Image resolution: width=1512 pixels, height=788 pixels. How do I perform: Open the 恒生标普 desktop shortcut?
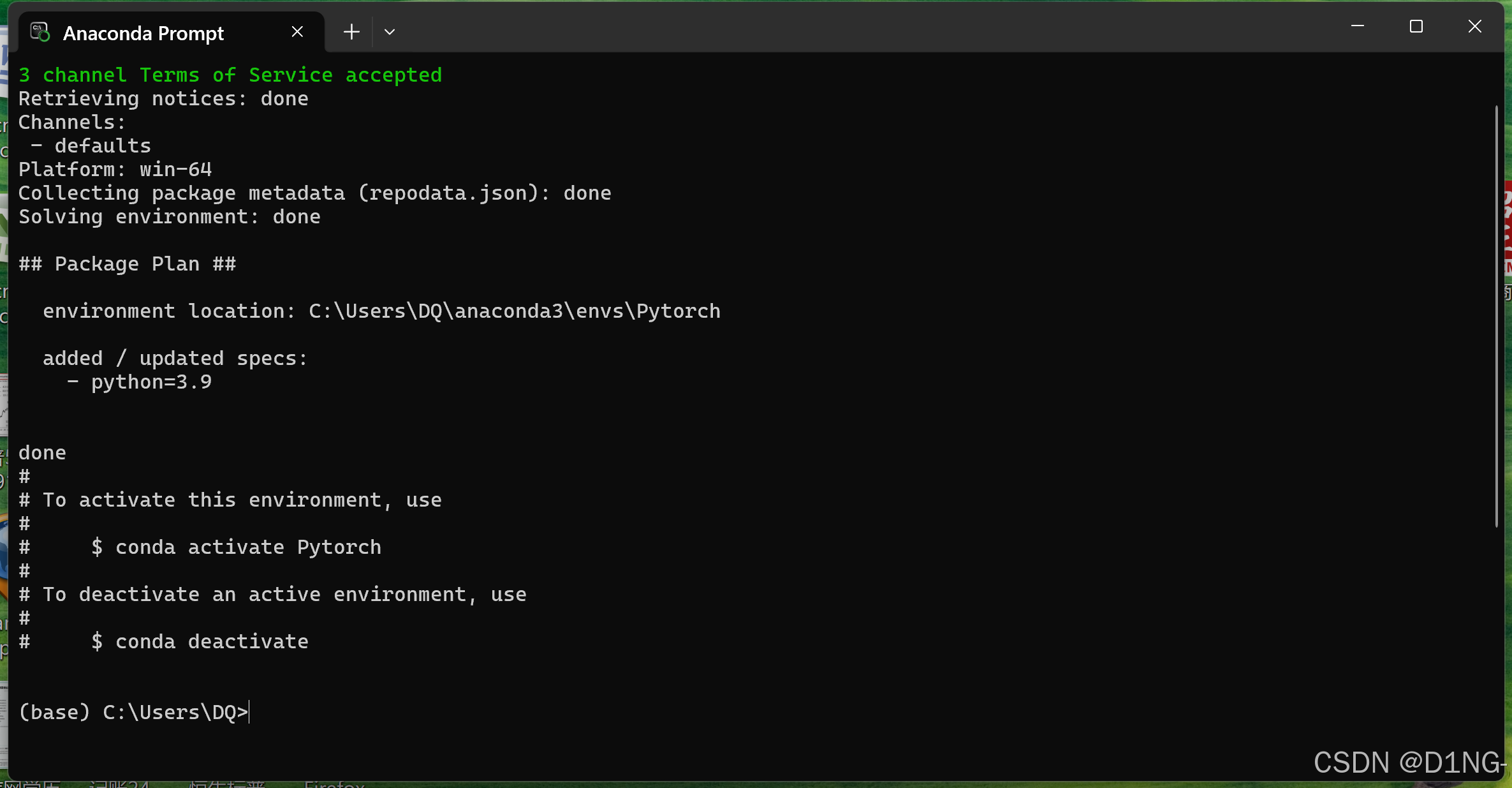click(x=226, y=784)
